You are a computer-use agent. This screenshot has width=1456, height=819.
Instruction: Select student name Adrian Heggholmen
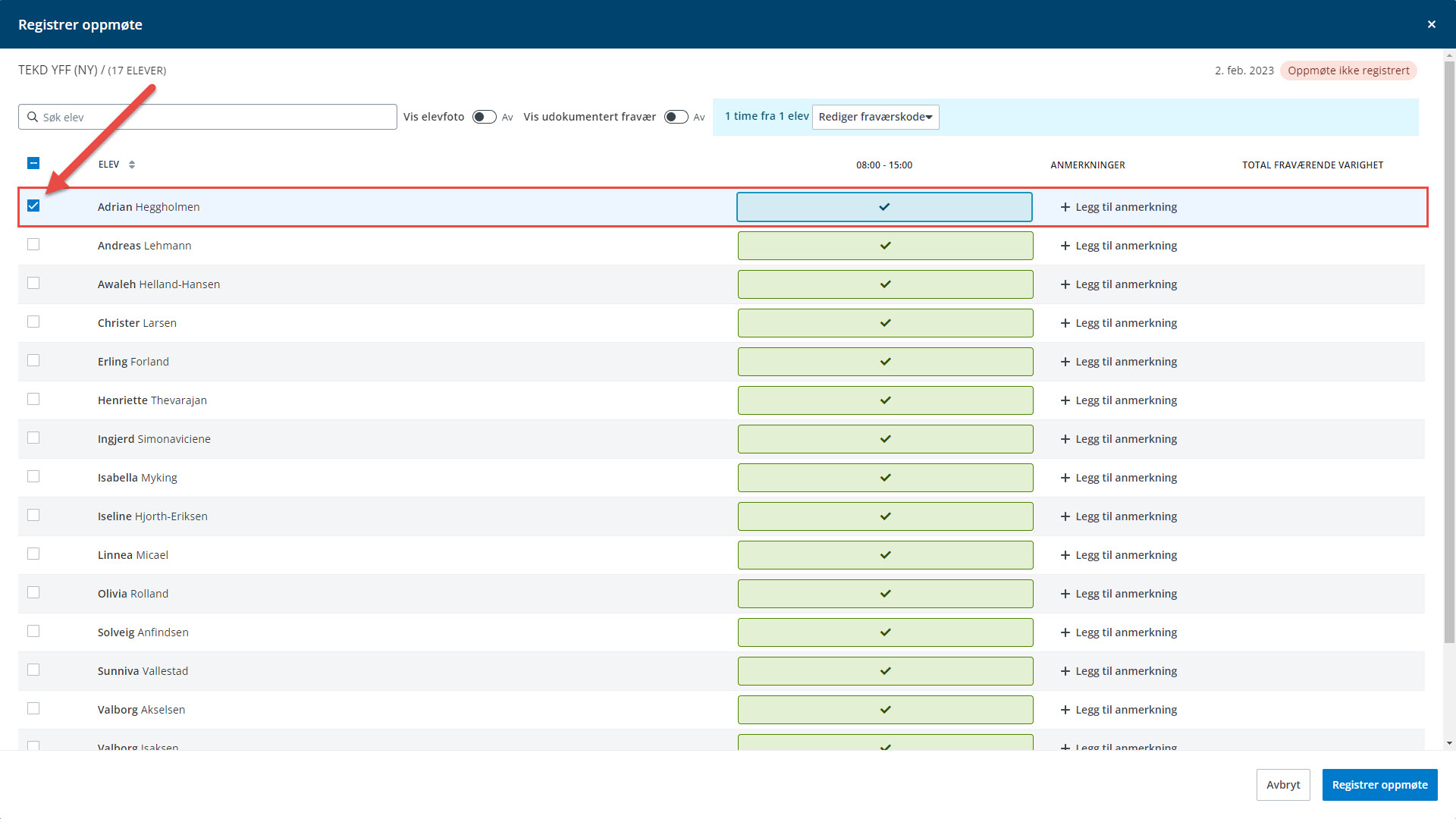(x=149, y=207)
